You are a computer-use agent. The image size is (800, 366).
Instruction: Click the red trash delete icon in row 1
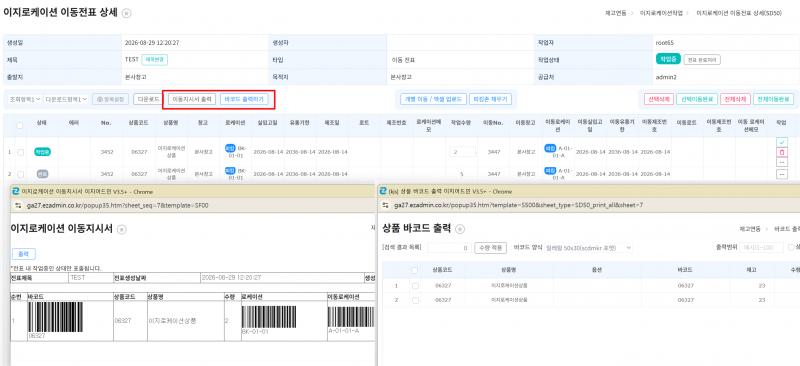[782, 152]
